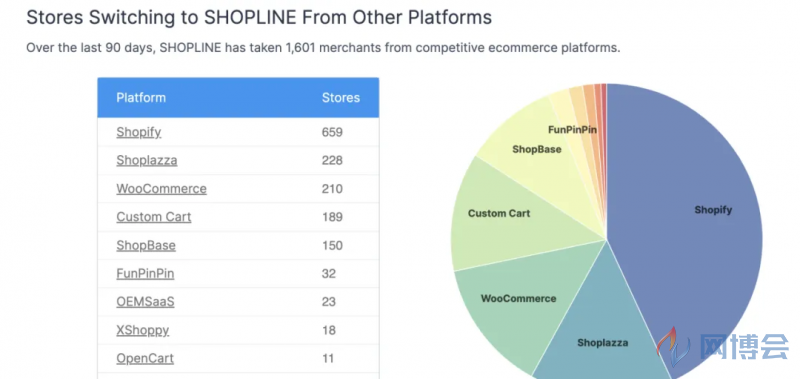Select the ShopBase pie slice
800x379 pixels.
[537, 149]
